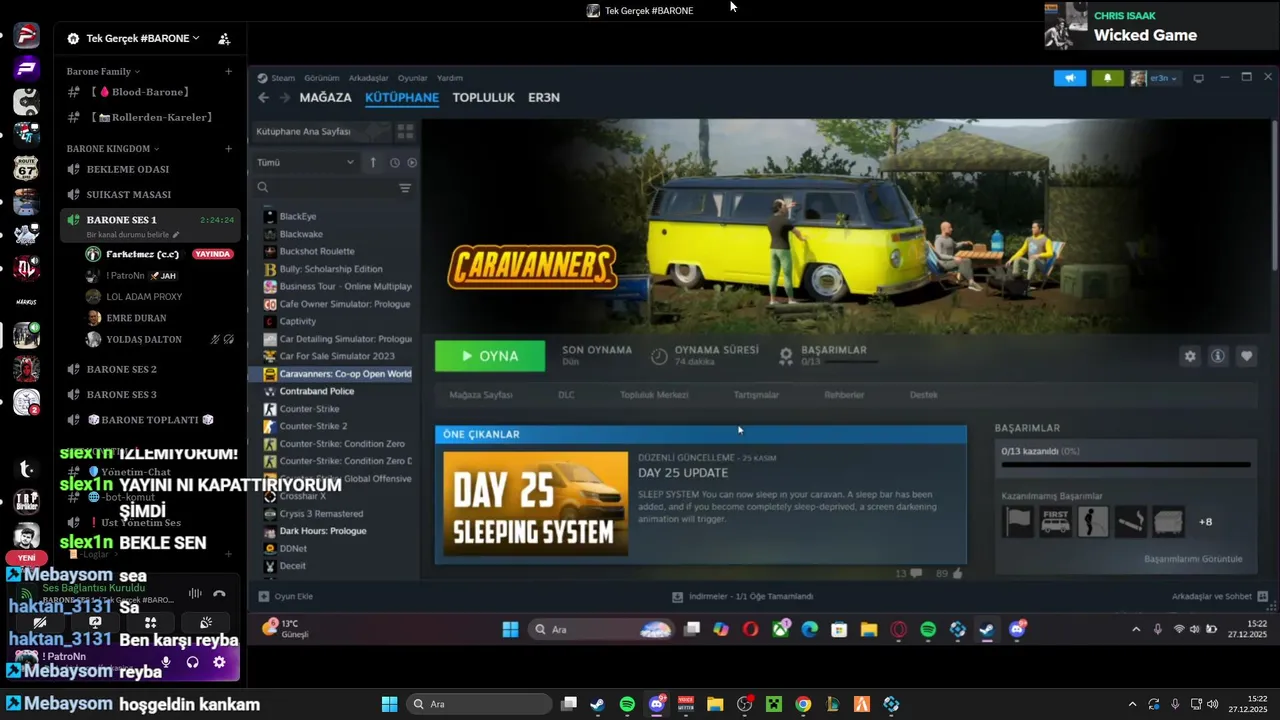The width and height of the screenshot is (1280, 720).
Task: Expand the er3n account dropdown in Steam
Action: point(1155,78)
